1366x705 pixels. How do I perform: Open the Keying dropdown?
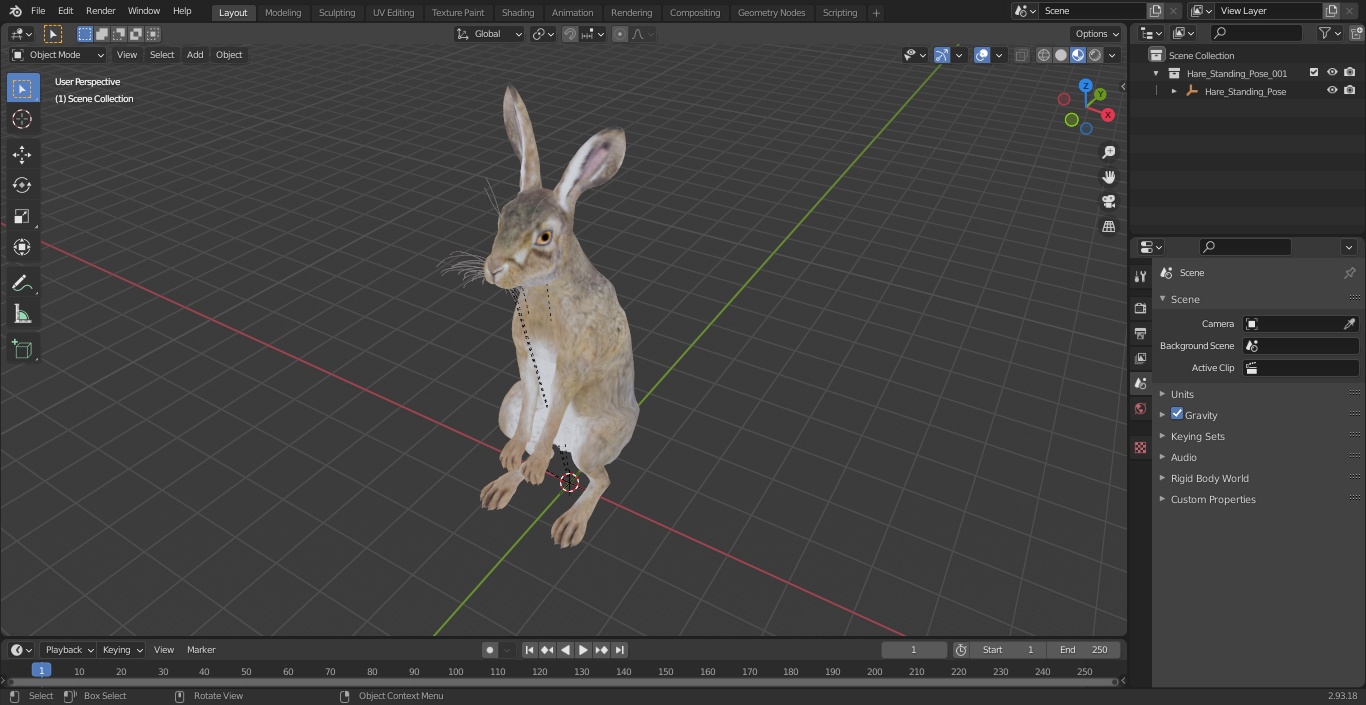coord(122,650)
